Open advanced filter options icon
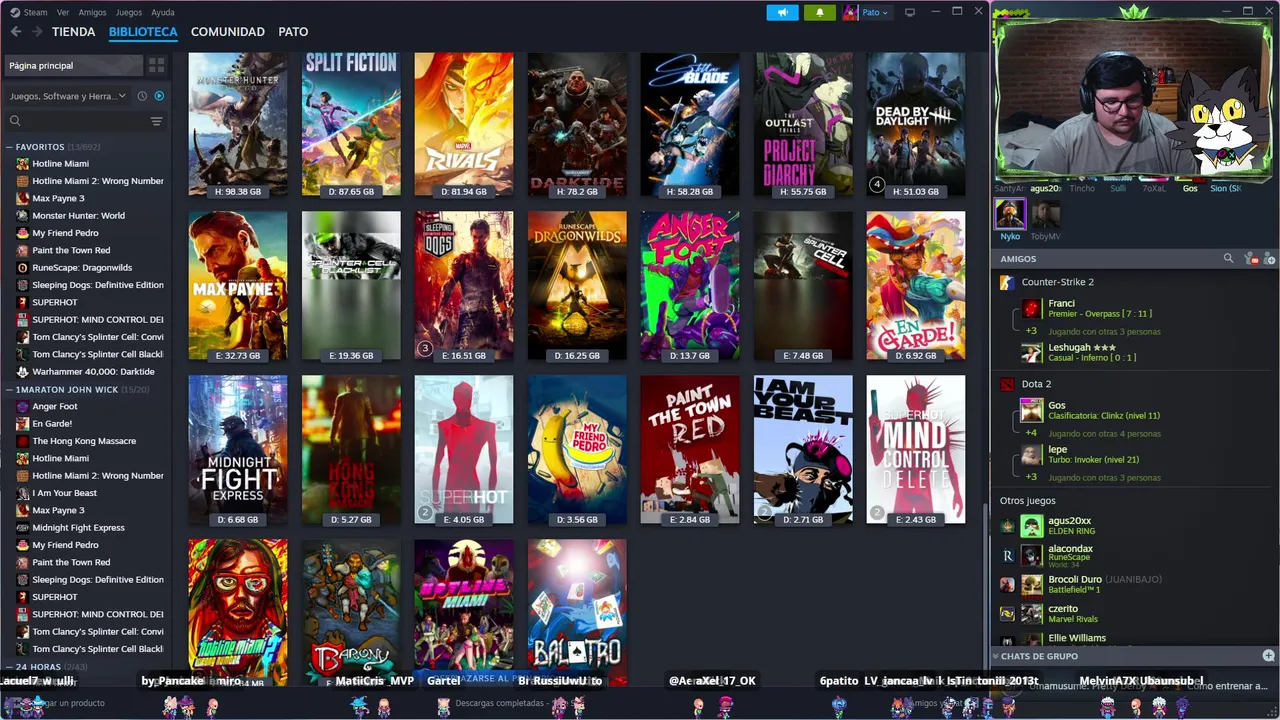The image size is (1280, 720). click(x=156, y=121)
